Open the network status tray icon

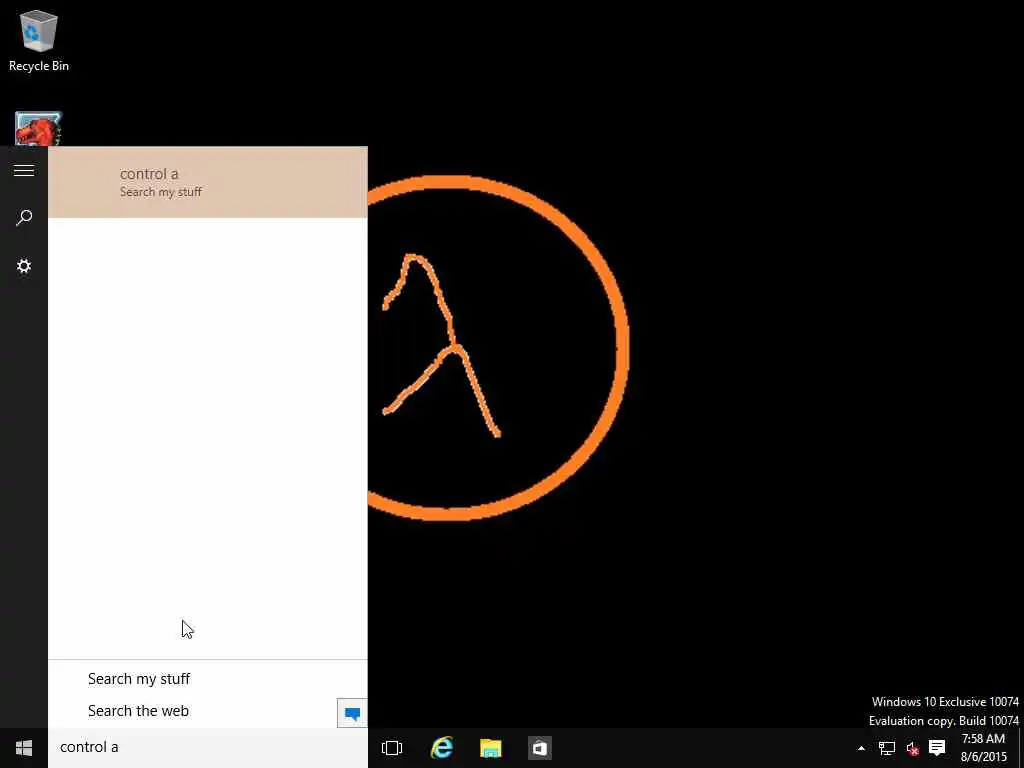[x=886, y=748]
